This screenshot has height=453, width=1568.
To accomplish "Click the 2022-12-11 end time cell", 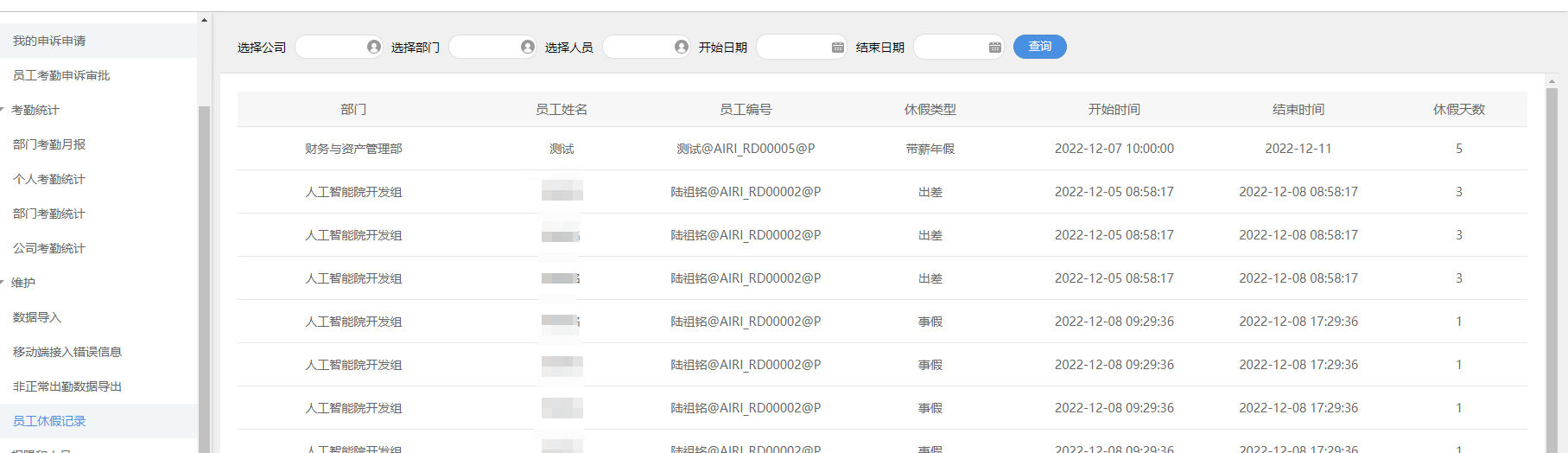I will (x=1298, y=149).
